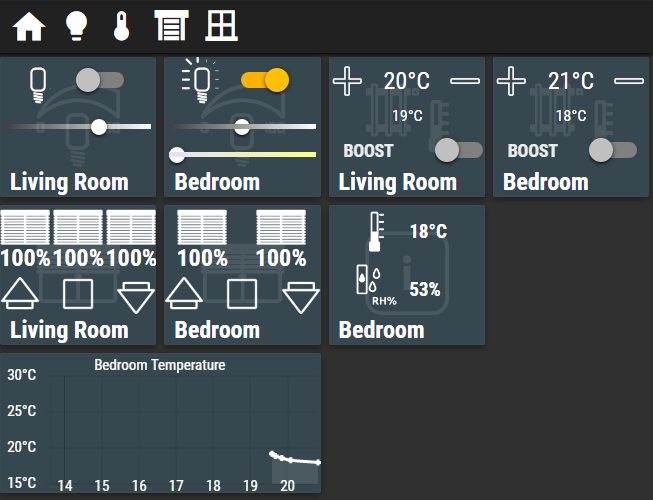Open the blinds page icon
The height and width of the screenshot is (500, 653).
pos(171,26)
